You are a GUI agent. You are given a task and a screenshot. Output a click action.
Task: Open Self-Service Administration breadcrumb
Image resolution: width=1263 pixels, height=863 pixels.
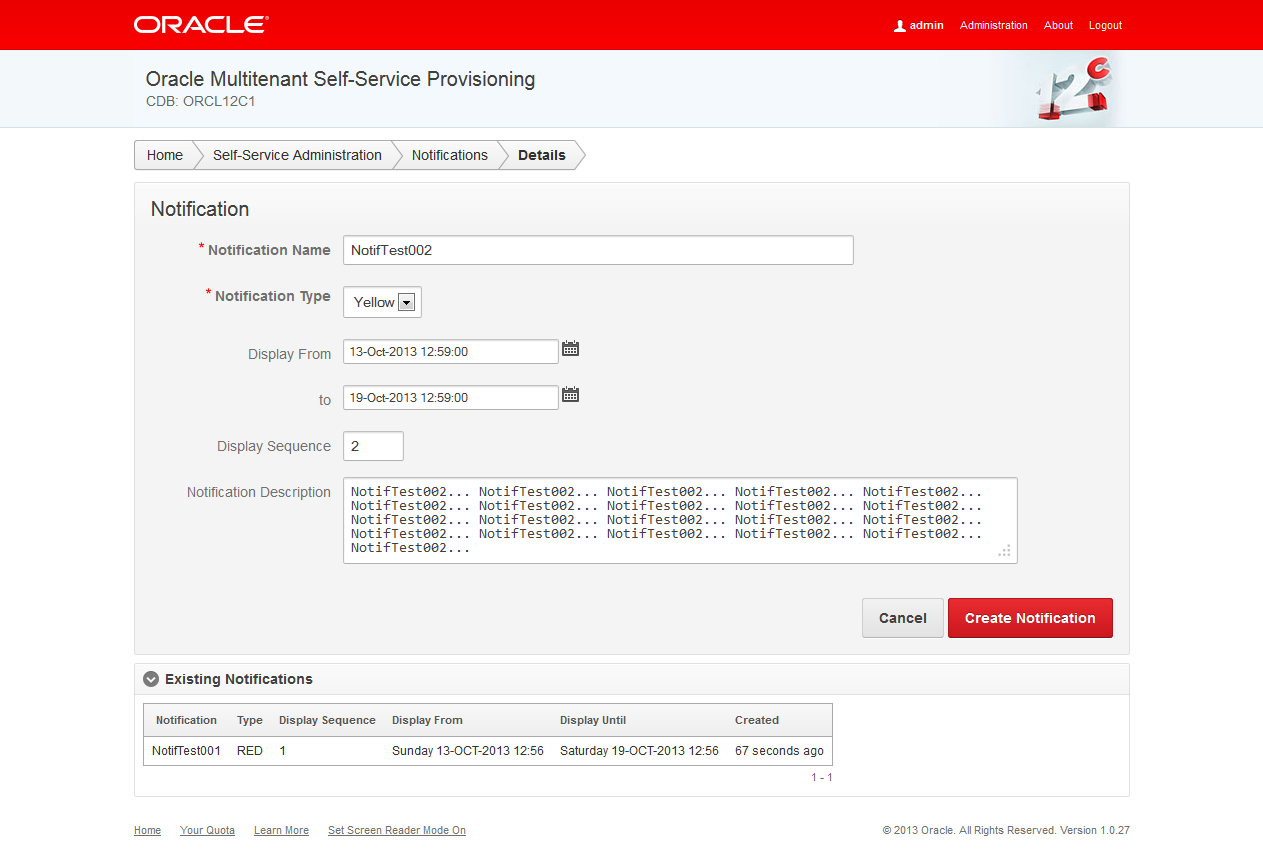297,155
